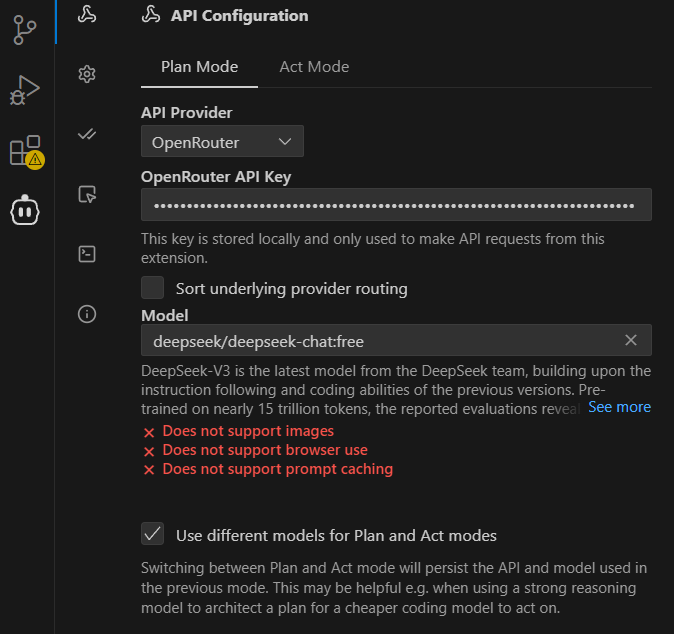The image size is (674, 634).
Task: Open the Run and Debug view
Action: point(25,90)
